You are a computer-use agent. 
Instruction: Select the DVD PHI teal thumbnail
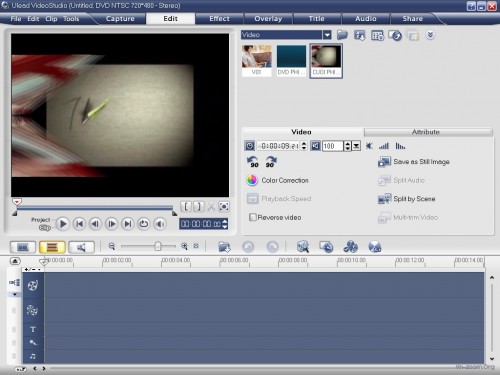tap(291, 61)
